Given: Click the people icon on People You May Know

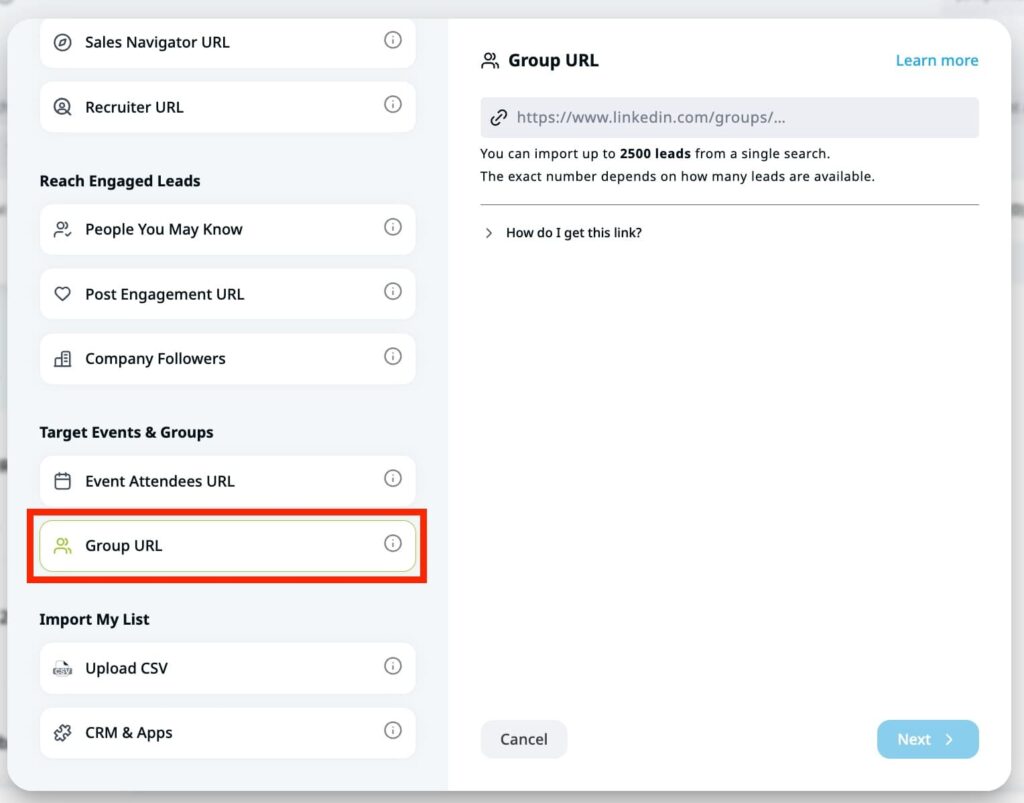Looking at the screenshot, I should (62, 229).
